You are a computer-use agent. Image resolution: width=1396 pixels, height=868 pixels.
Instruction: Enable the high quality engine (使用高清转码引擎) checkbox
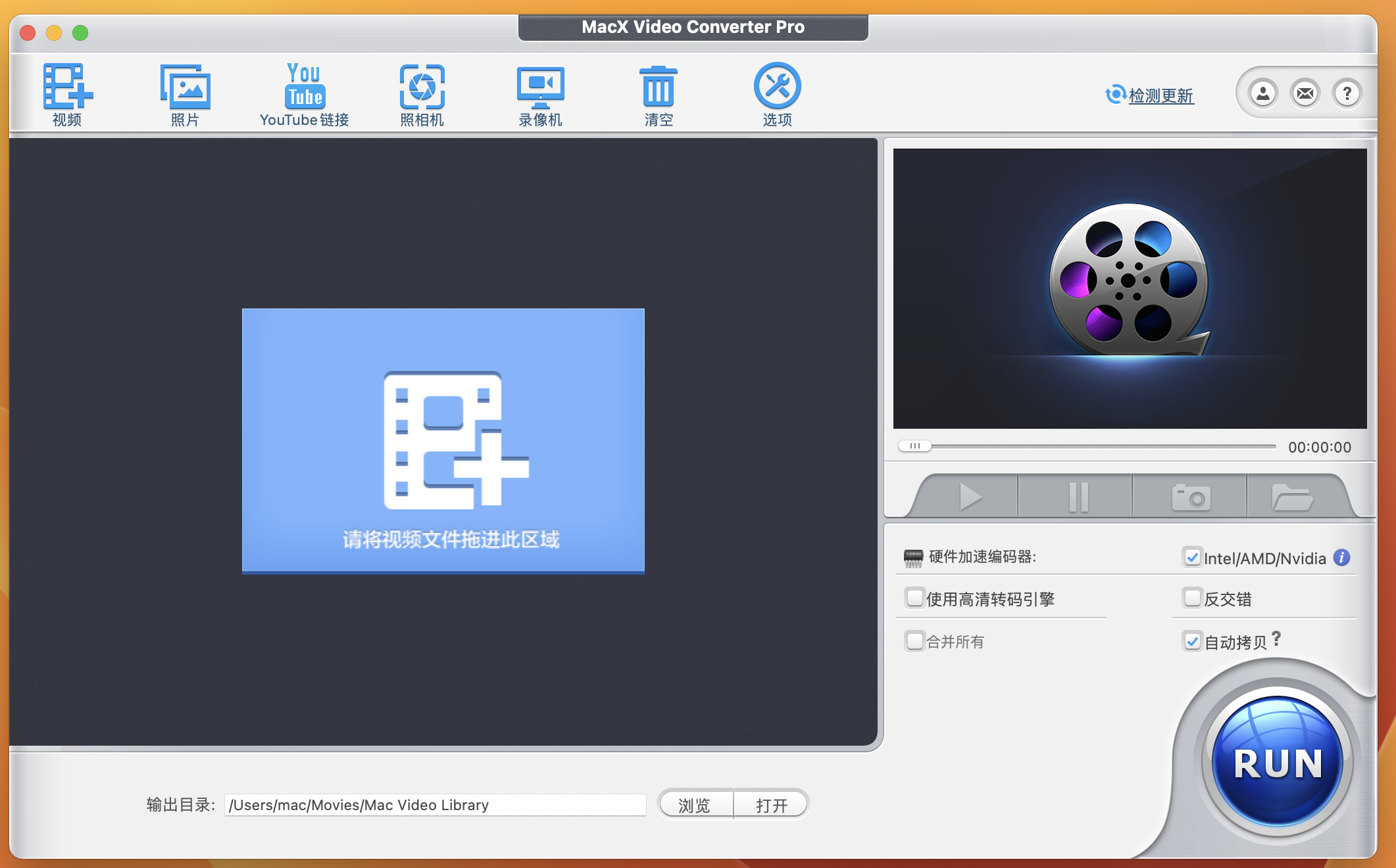pos(914,598)
